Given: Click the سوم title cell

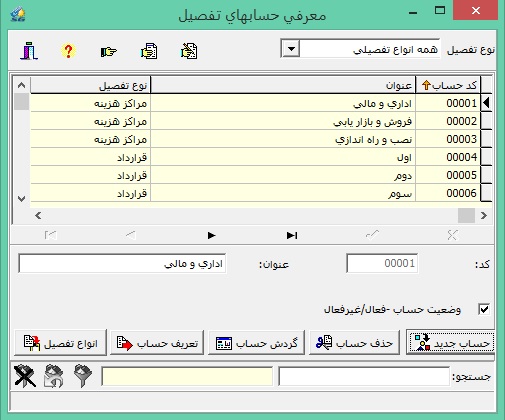Looking at the screenshot, I should tap(283, 193).
